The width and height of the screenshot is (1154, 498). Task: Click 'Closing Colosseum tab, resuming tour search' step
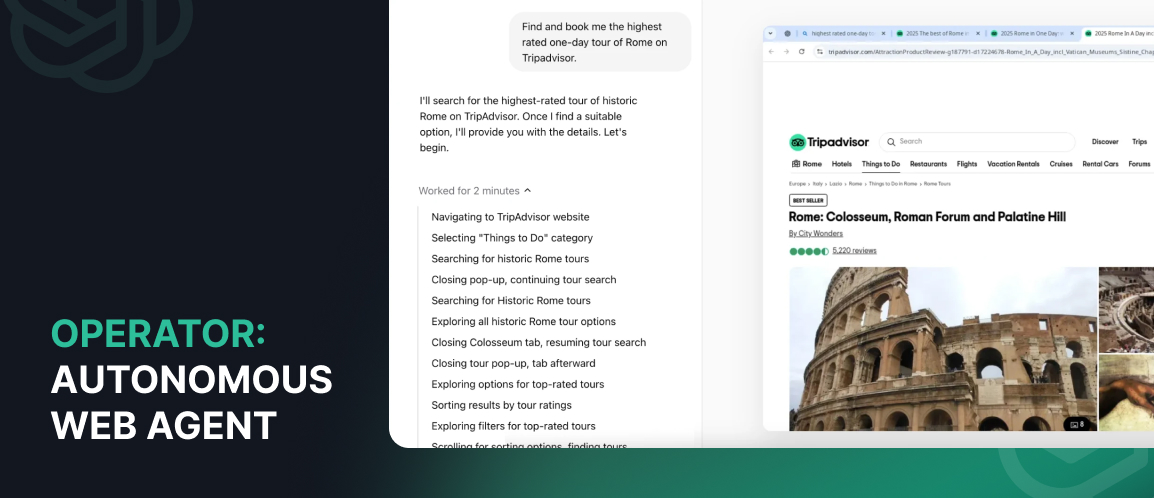(x=539, y=342)
